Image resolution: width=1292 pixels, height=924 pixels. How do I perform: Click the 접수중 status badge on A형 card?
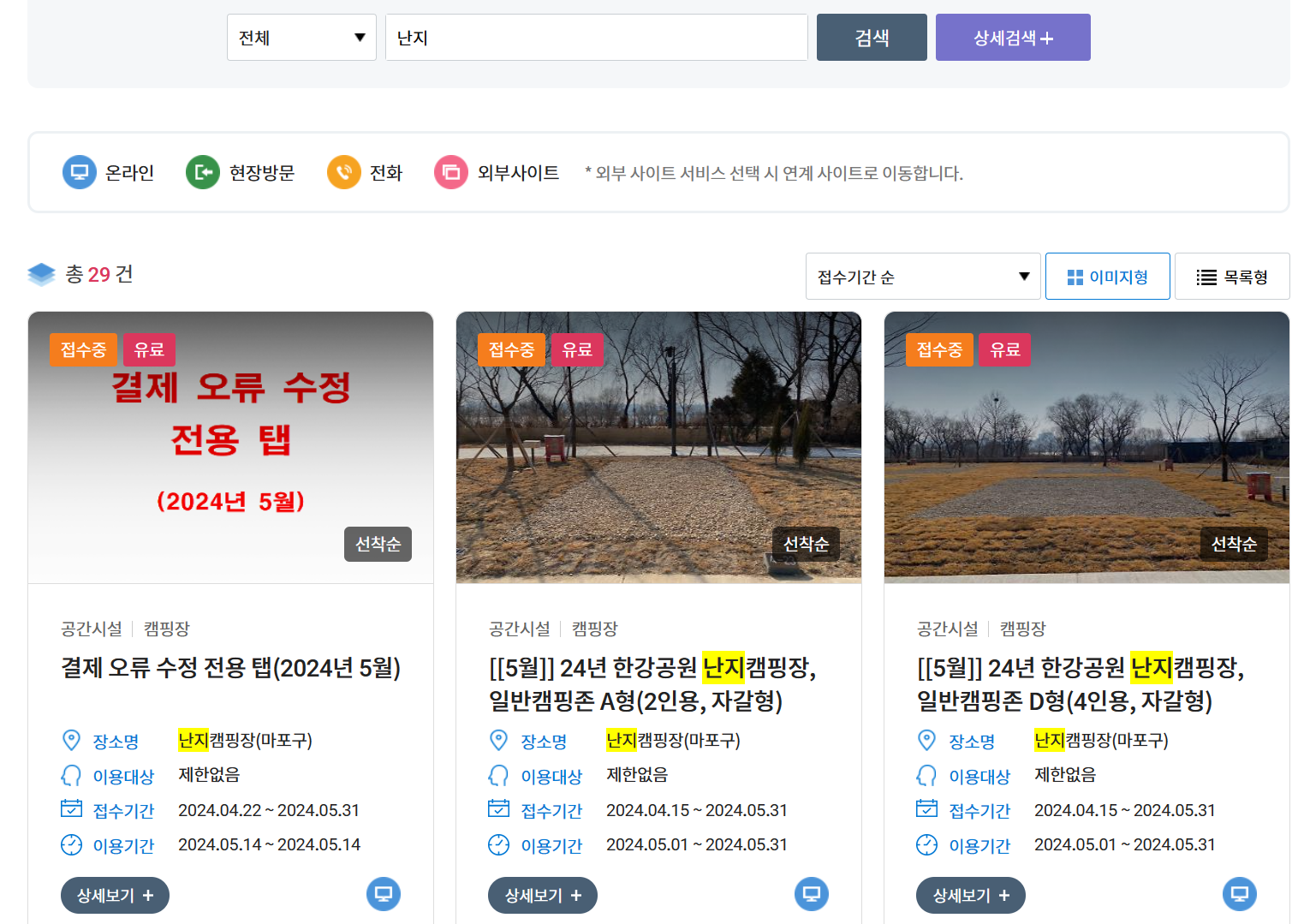click(x=511, y=349)
